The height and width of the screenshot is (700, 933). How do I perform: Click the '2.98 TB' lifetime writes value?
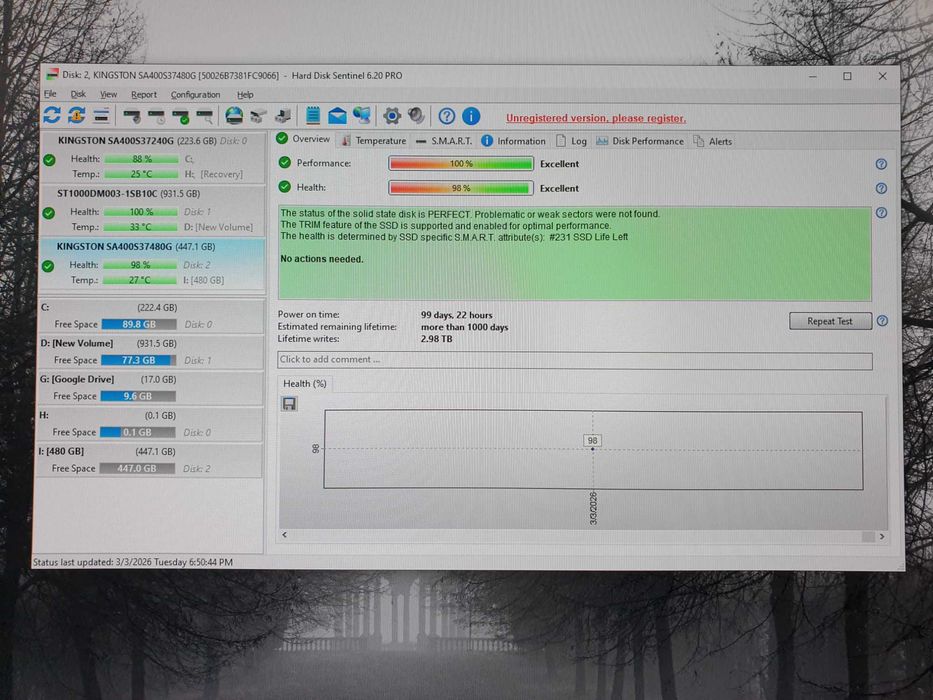[x=436, y=339]
